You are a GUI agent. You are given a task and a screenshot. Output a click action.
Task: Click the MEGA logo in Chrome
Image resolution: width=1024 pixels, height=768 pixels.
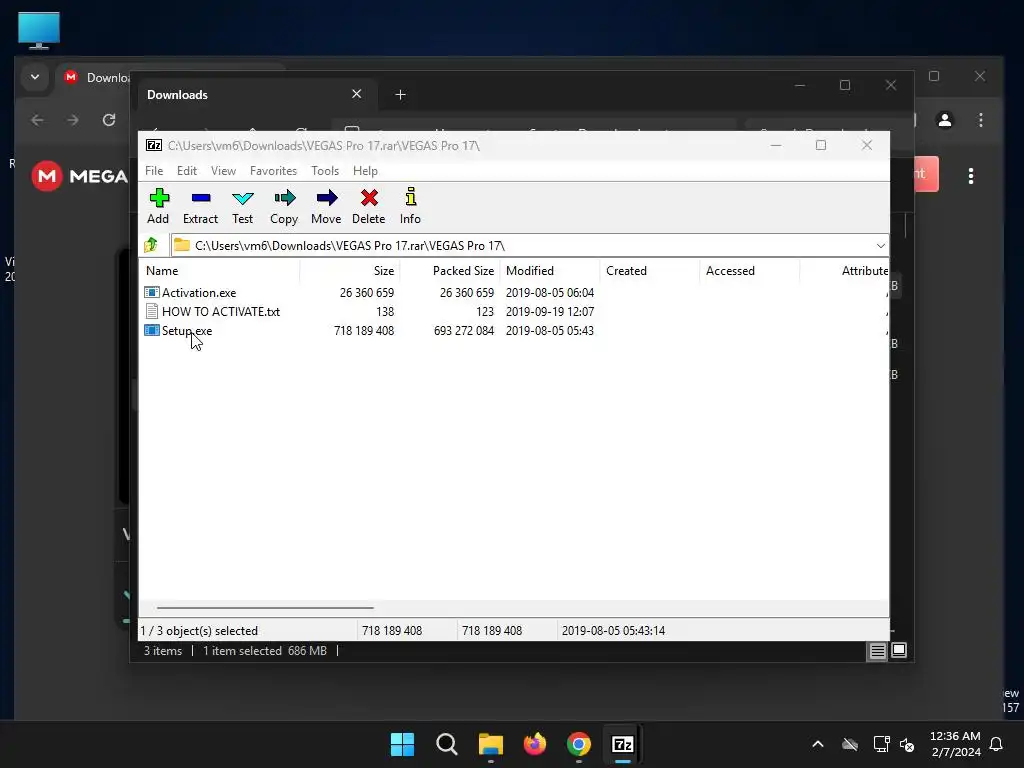click(x=79, y=176)
